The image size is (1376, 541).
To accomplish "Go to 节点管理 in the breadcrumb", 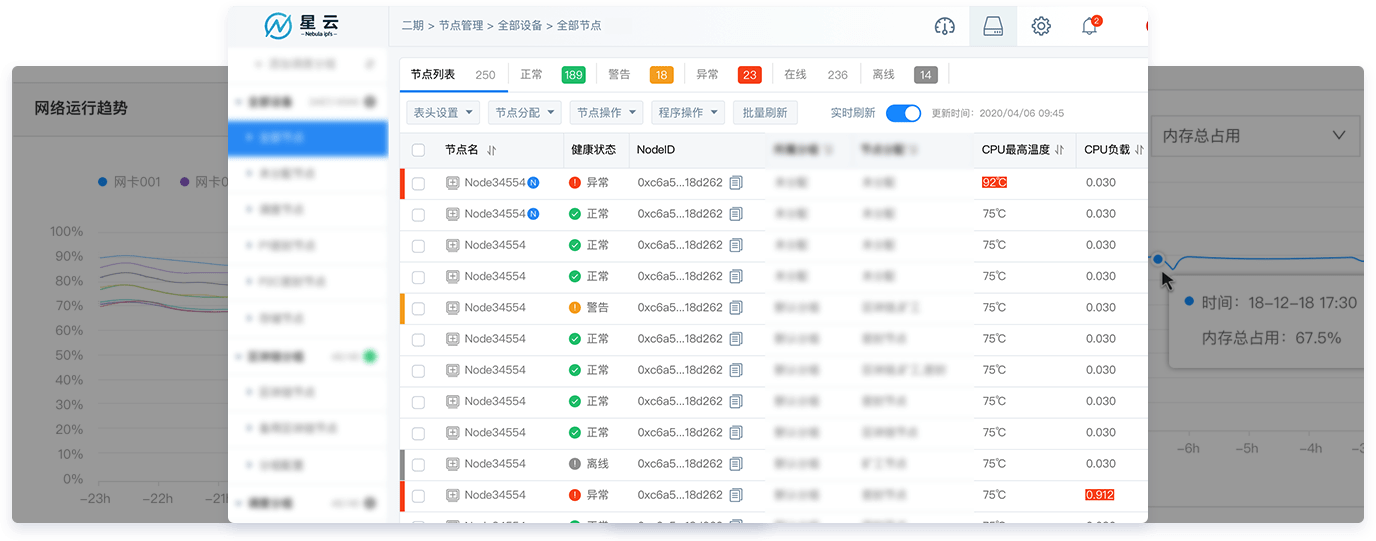I will 460,26.
